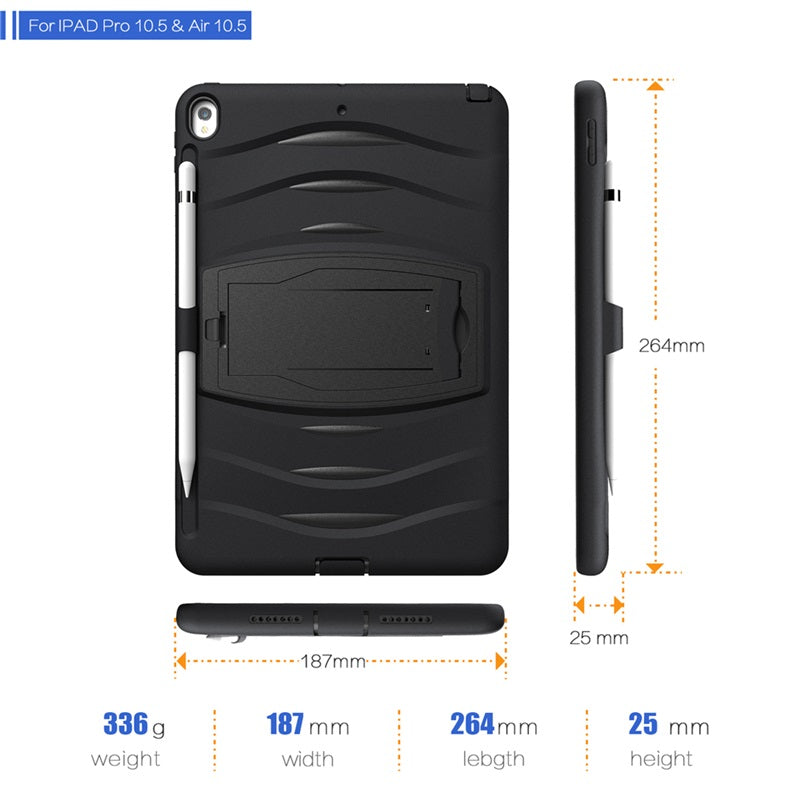Click the rear camera cutout on case

(x=205, y=119)
